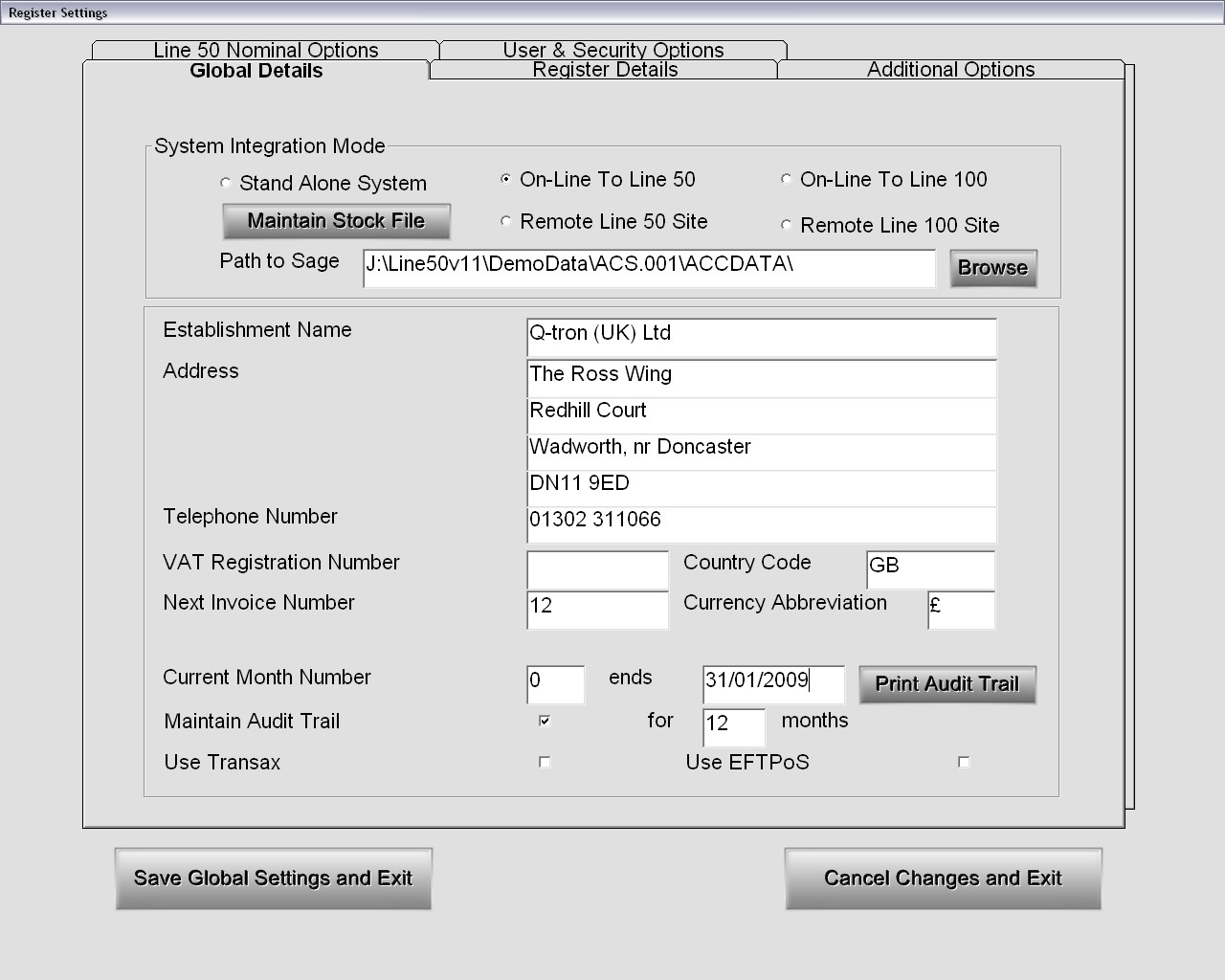The width and height of the screenshot is (1225, 980).
Task: Click Next Invoice Number field
Action: pyautogui.click(x=597, y=611)
